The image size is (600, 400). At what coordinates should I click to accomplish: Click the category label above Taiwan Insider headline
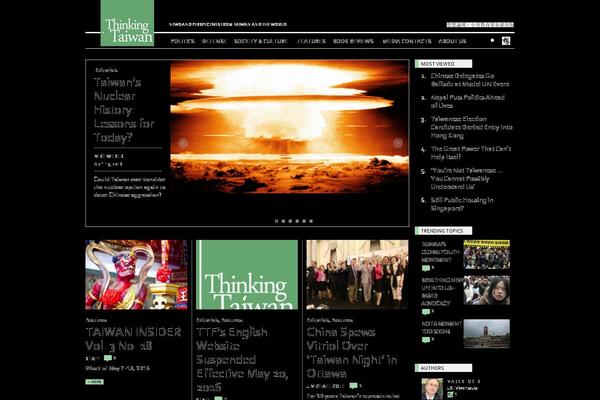tap(96, 320)
